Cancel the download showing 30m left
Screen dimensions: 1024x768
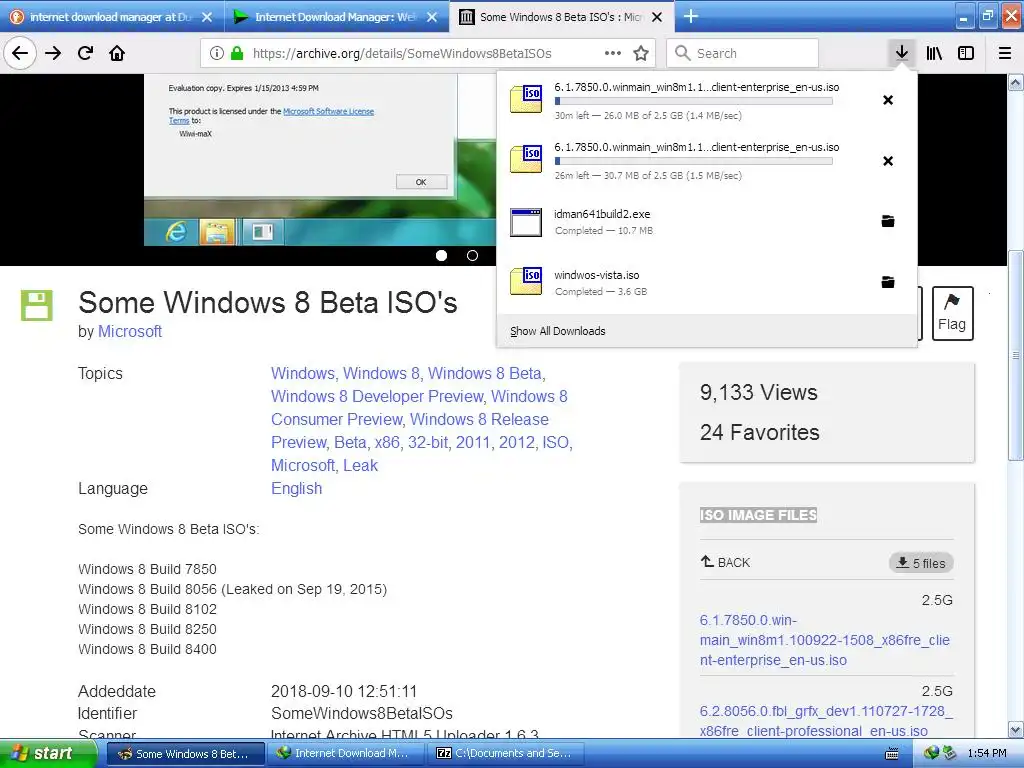pos(888,100)
